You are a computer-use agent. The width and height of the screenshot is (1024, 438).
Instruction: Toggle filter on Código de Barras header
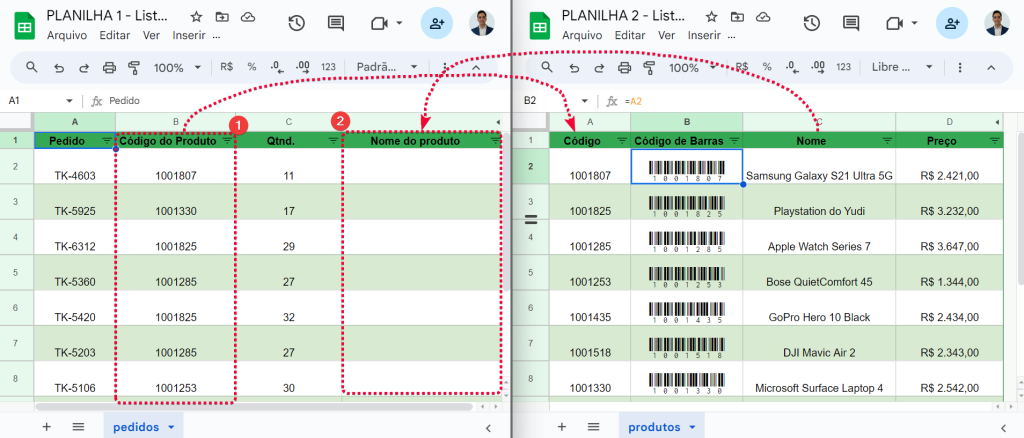click(x=734, y=140)
